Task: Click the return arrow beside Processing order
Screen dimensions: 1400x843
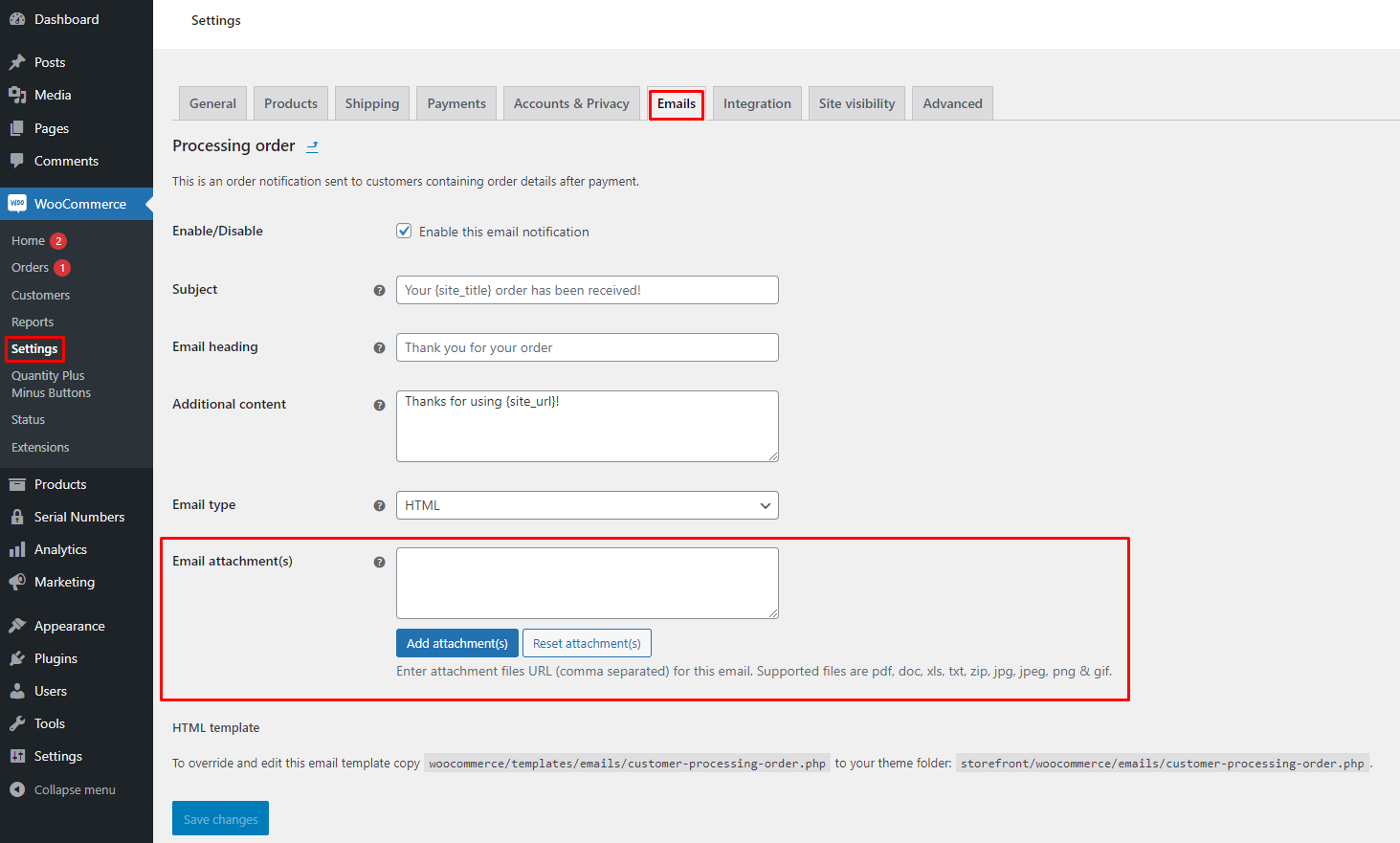Action: pos(312,146)
